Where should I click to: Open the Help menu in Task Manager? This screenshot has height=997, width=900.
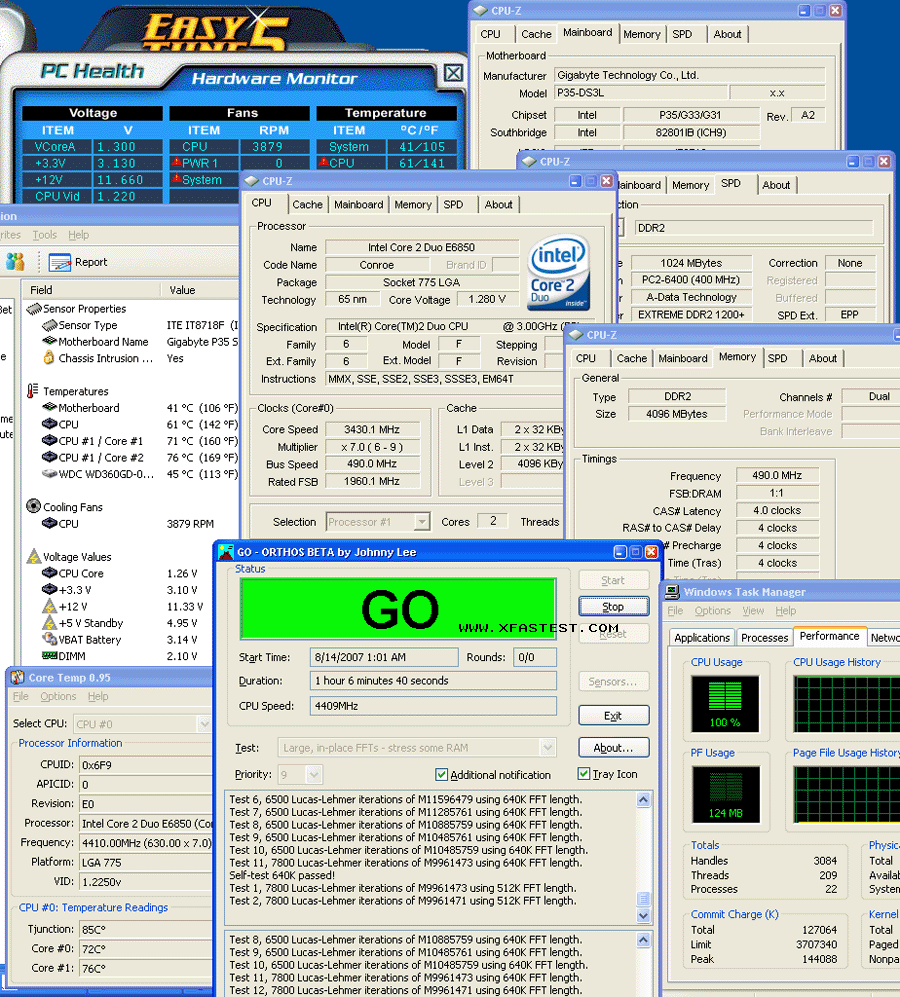click(786, 610)
